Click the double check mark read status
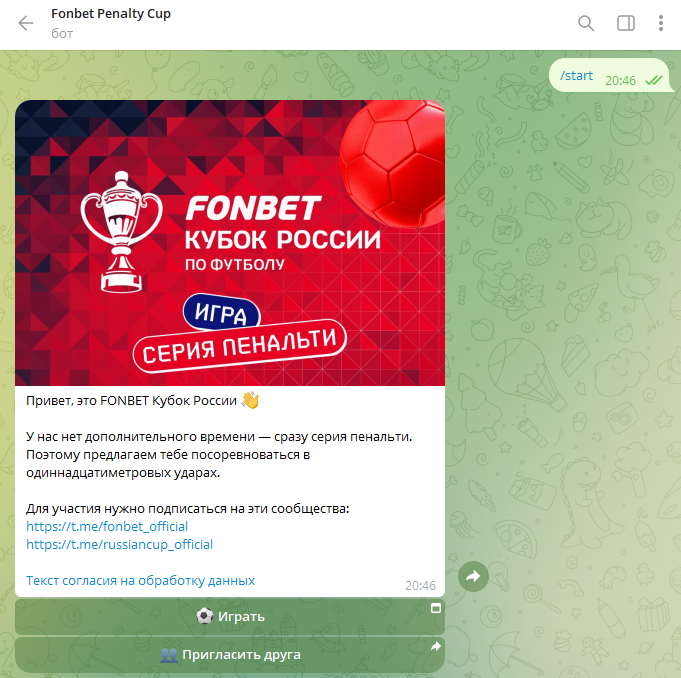This screenshot has height=678, width=681. point(654,80)
